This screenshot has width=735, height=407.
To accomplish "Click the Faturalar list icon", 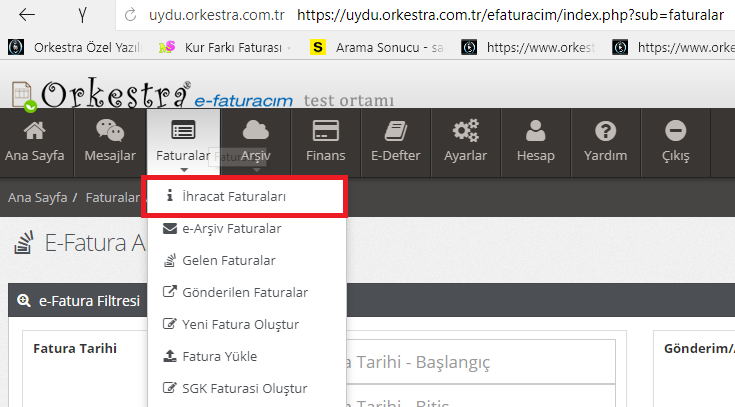I will point(183,130).
